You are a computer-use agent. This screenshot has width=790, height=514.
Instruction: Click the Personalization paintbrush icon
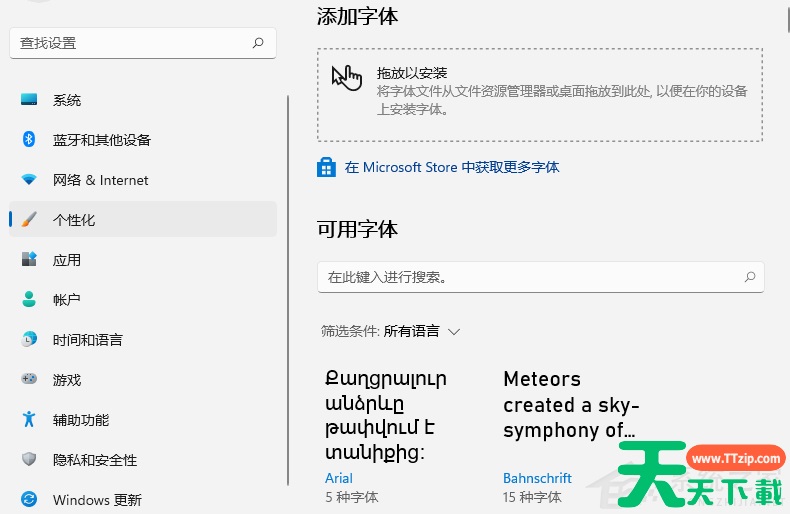click(29, 219)
